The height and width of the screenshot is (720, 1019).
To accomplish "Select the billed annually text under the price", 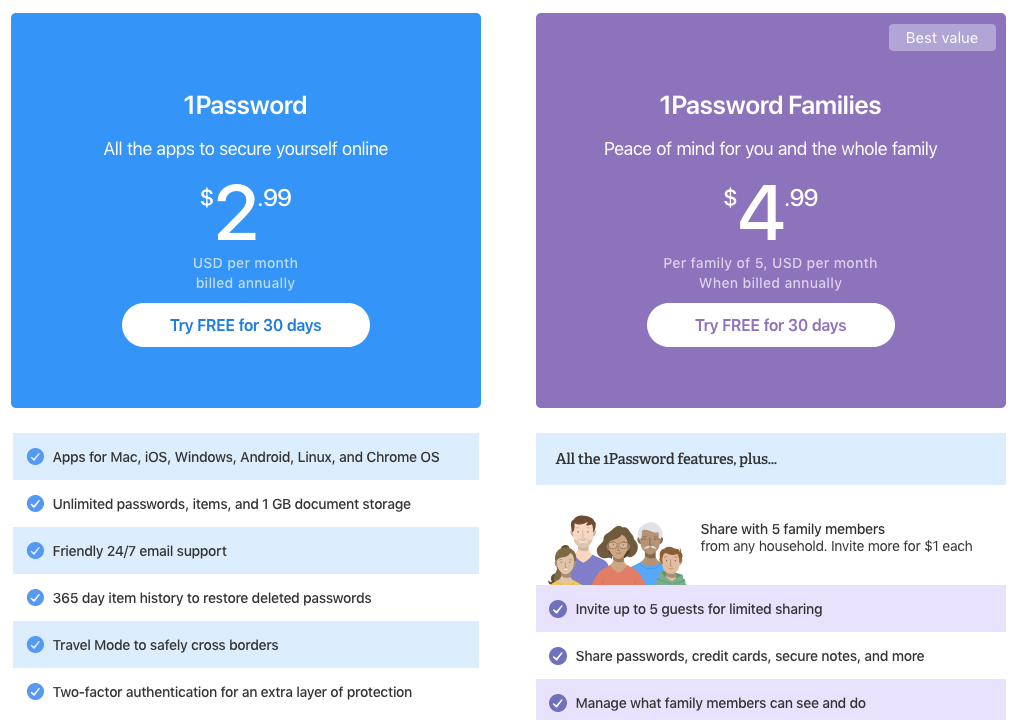I will click(245, 283).
